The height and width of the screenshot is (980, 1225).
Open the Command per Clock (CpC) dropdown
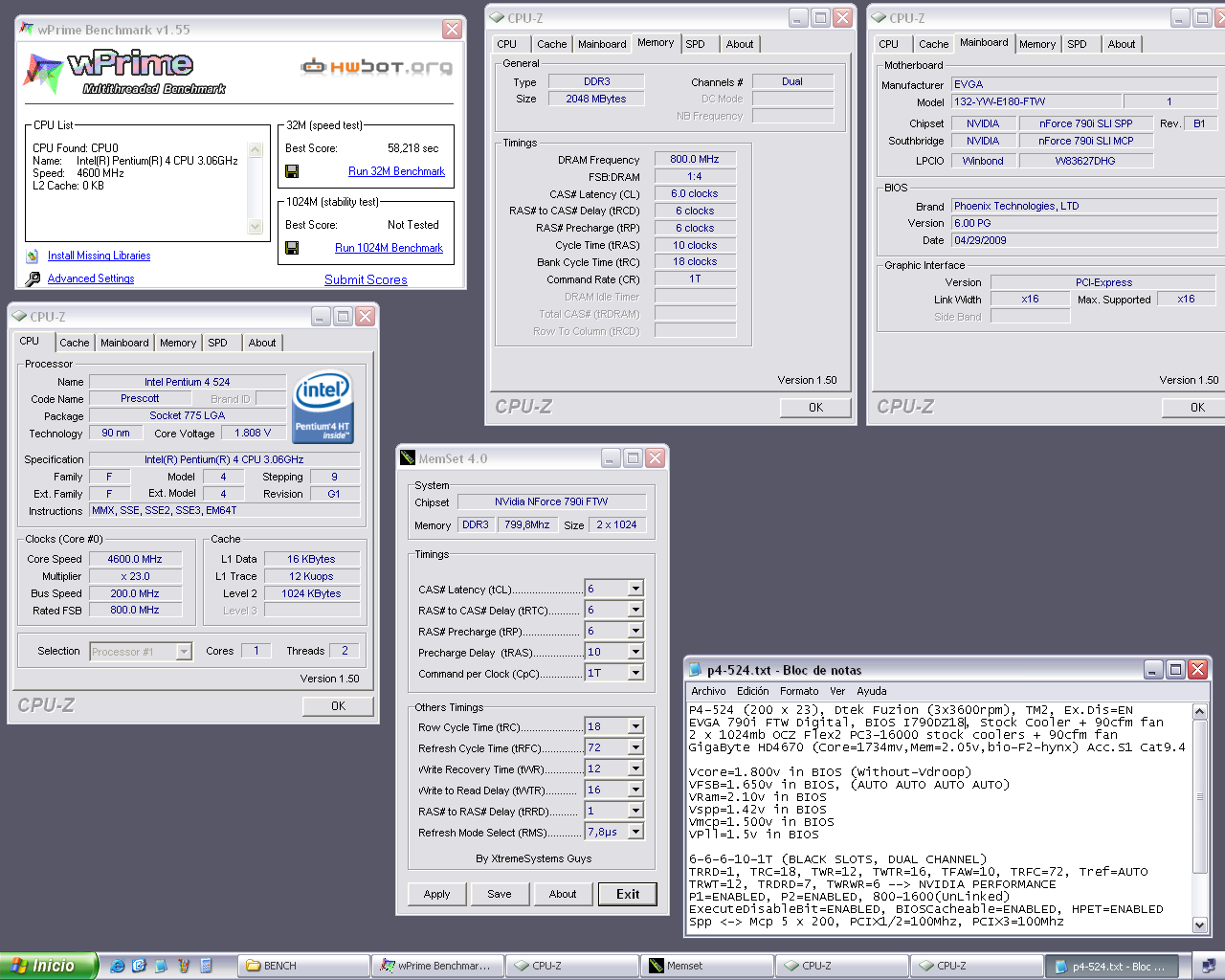[635, 673]
